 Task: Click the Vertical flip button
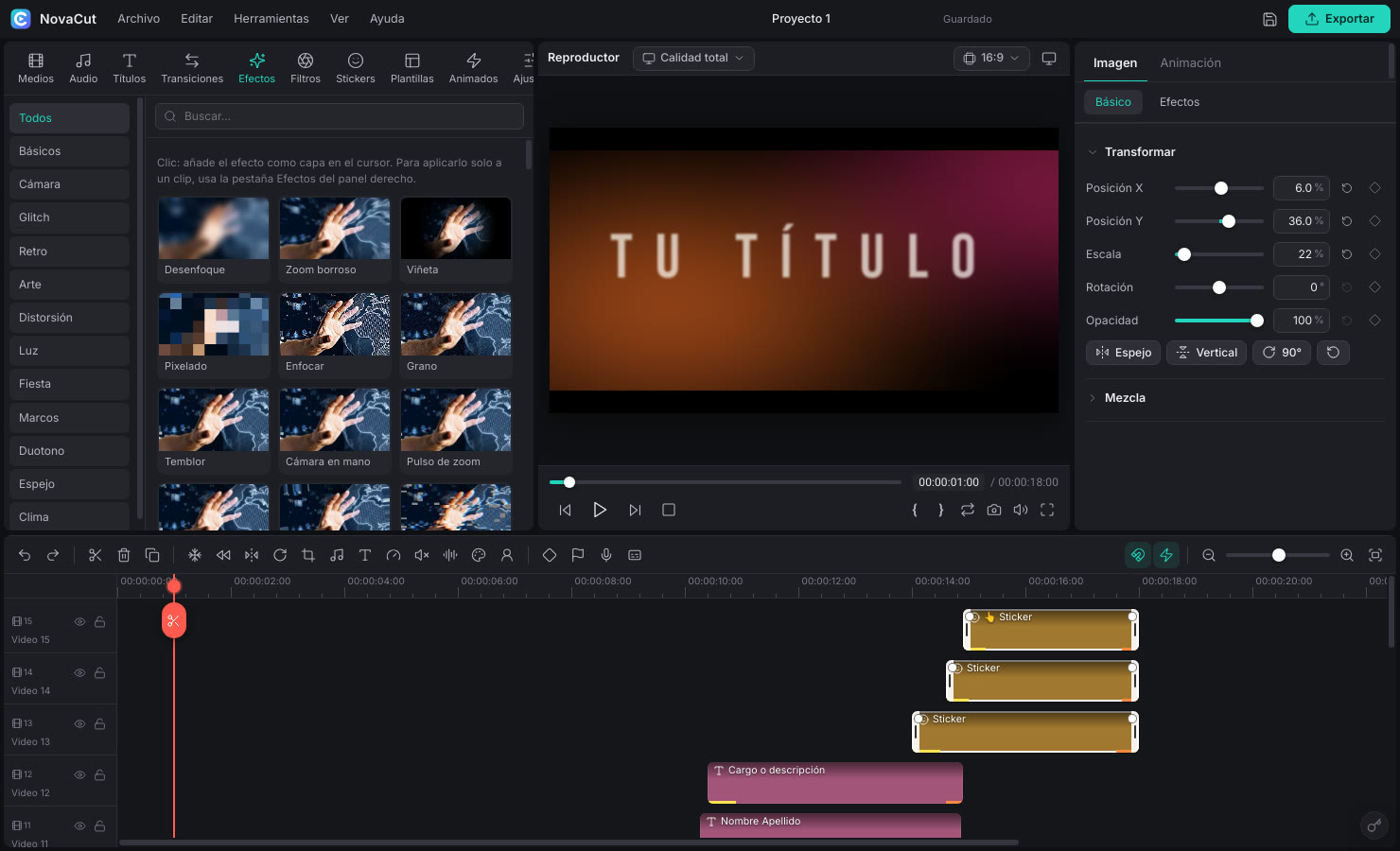coord(1206,353)
